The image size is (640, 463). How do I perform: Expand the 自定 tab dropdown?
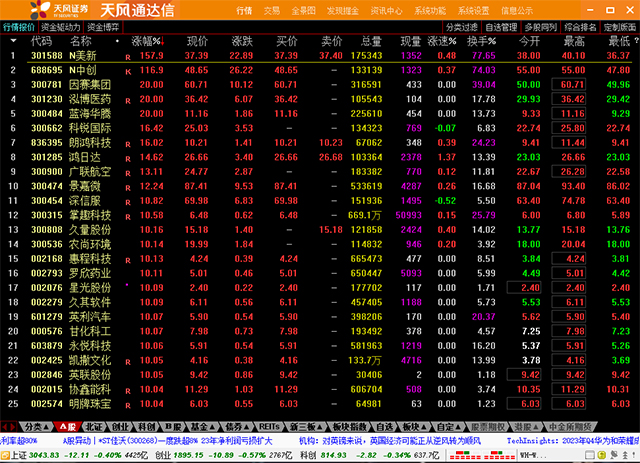click(458, 427)
